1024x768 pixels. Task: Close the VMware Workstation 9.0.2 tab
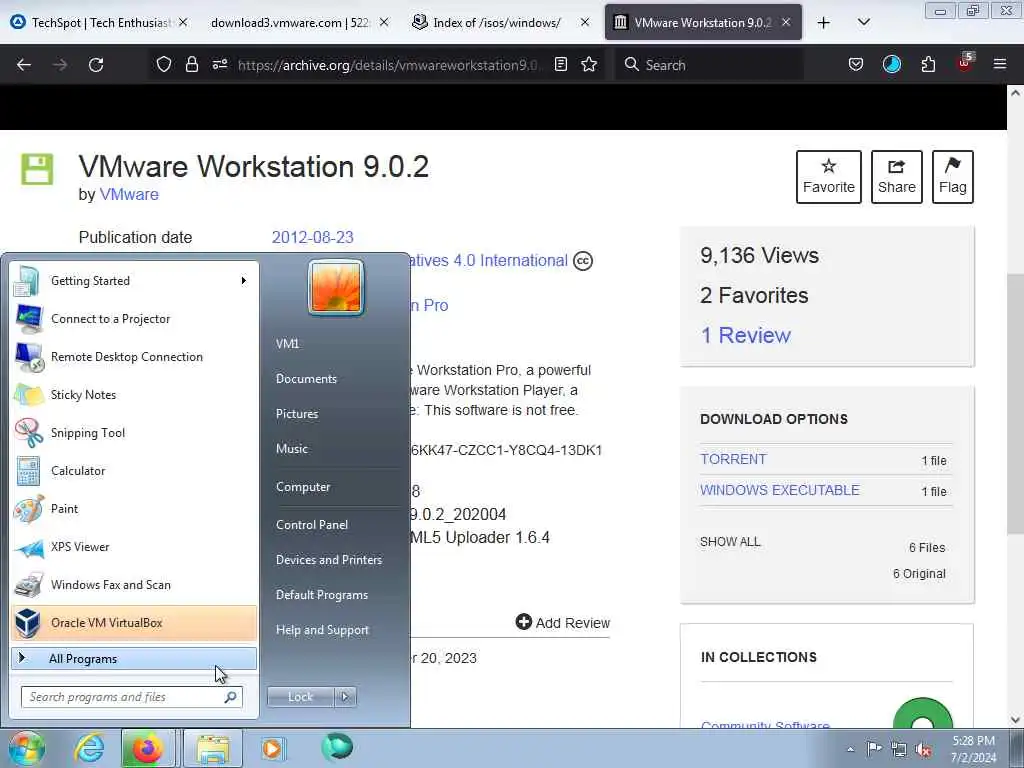tap(786, 22)
